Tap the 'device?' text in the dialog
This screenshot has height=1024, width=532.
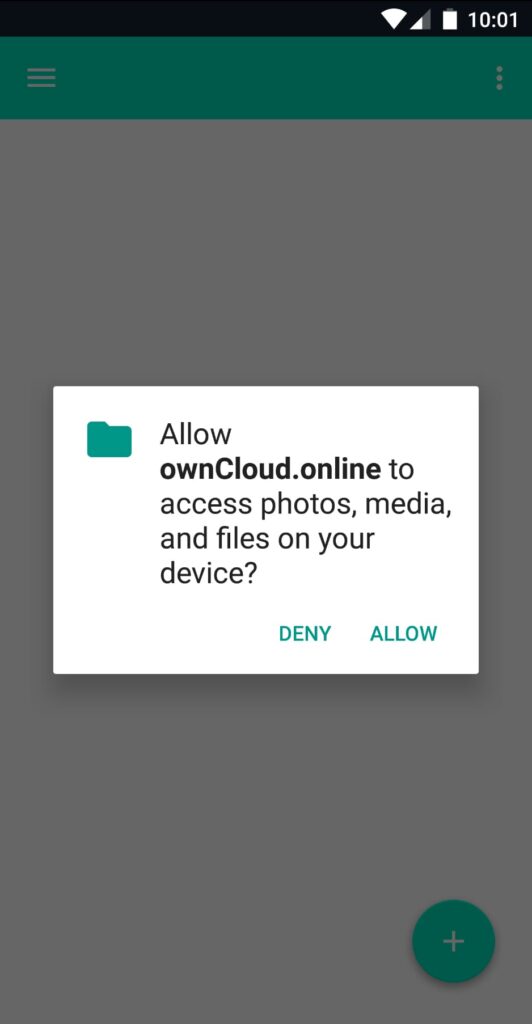click(209, 574)
